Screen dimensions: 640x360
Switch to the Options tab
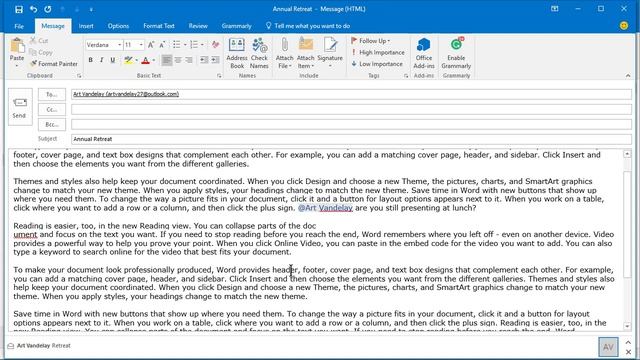pos(118,26)
